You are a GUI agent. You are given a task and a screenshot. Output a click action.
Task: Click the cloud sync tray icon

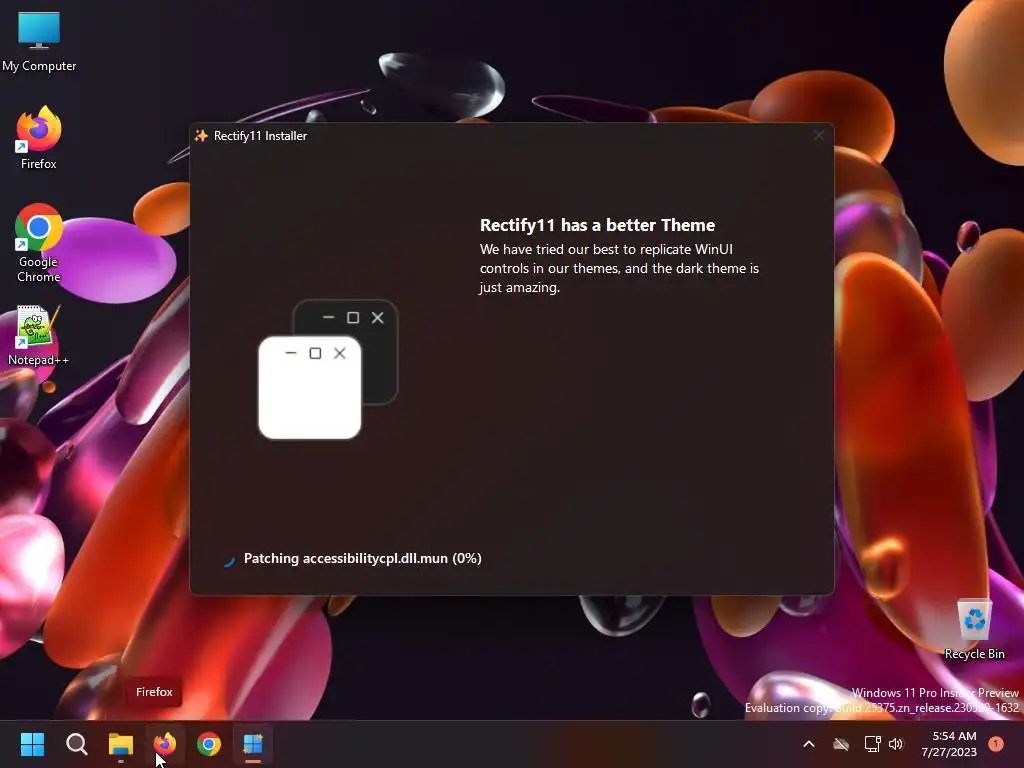(841, 744)
